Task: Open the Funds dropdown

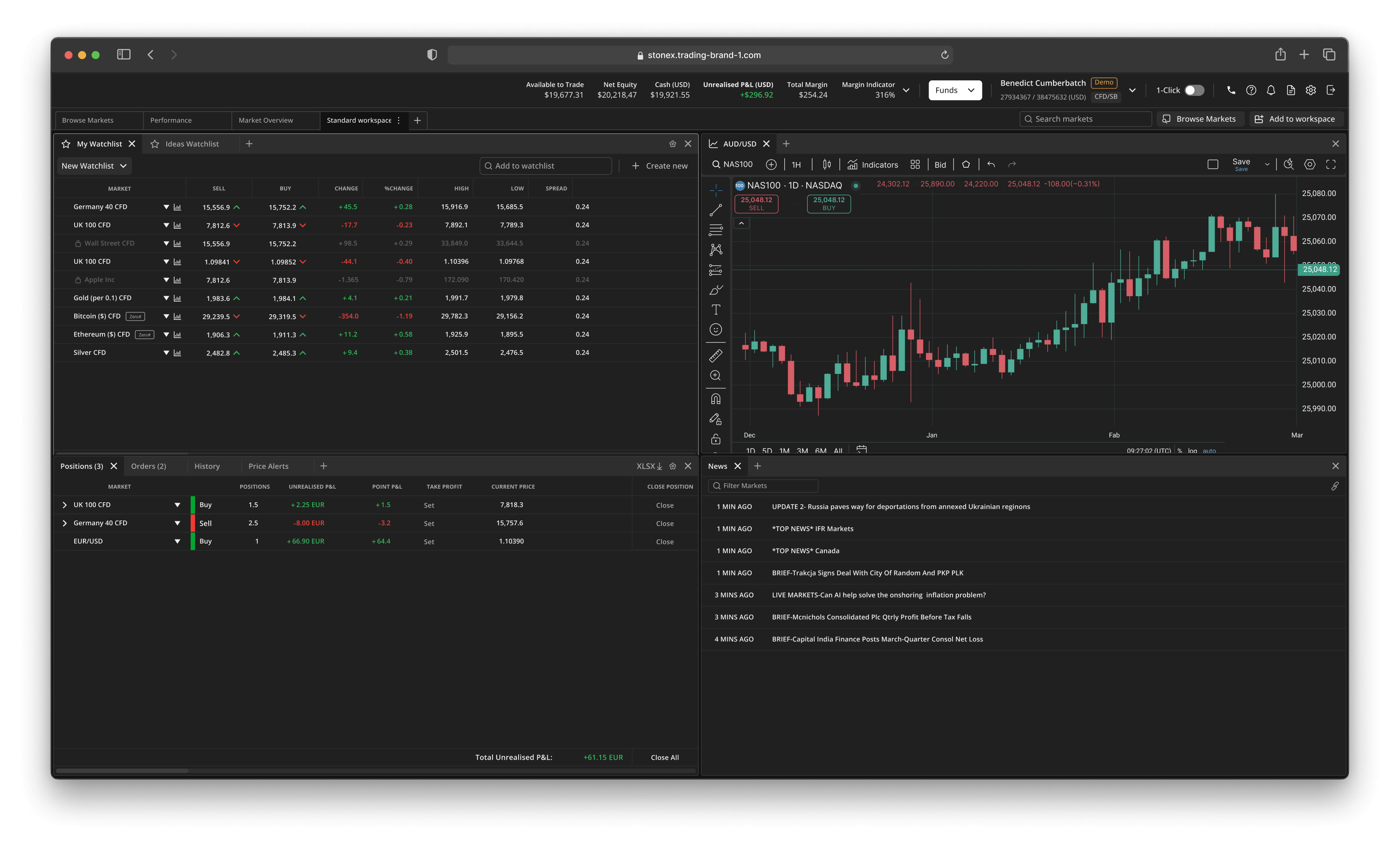Action: point(955,90)
